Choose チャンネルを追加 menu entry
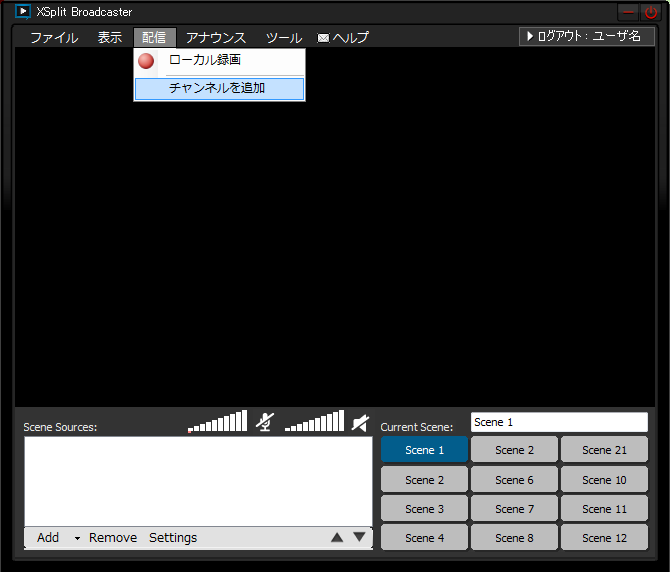670x572 pixels. click(220, 89)
